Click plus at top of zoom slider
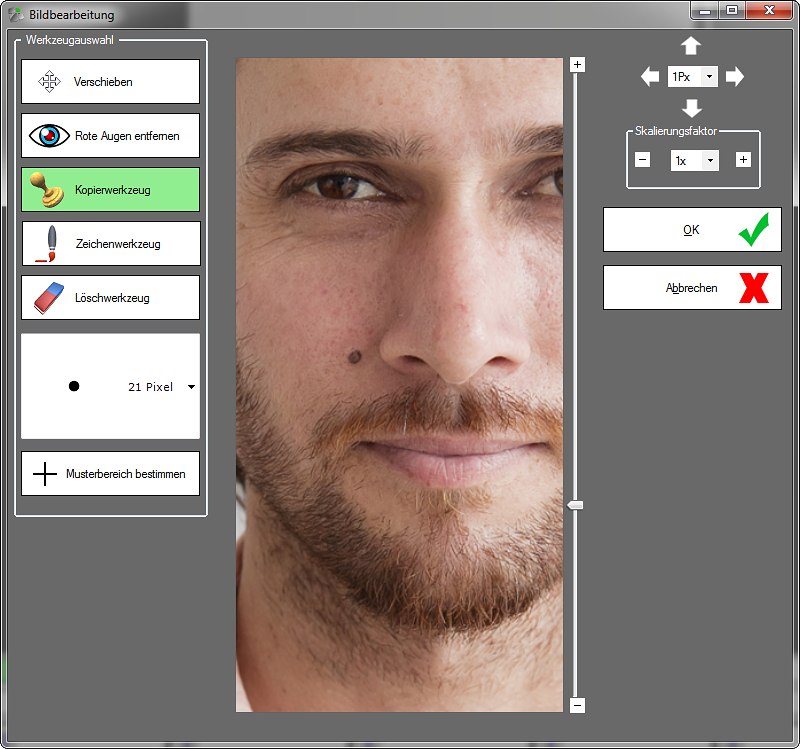800x749 pixels. [x=577, y=65]
